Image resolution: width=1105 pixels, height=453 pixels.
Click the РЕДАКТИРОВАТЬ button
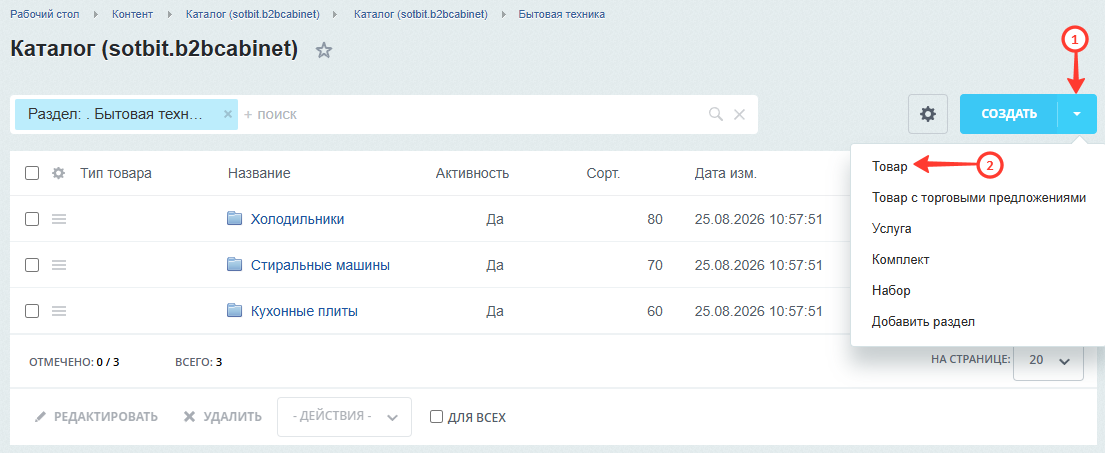pos(97,416)
